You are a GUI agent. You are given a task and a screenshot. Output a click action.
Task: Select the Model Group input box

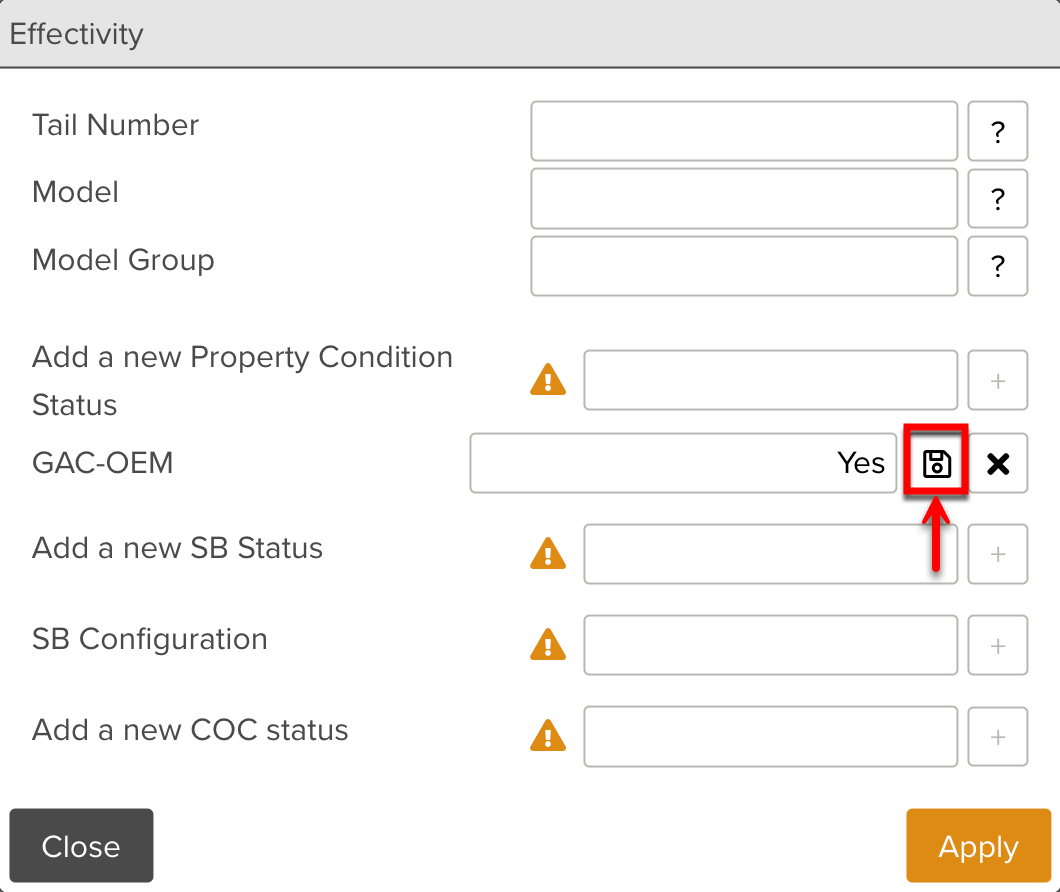(x=744, y=266)
